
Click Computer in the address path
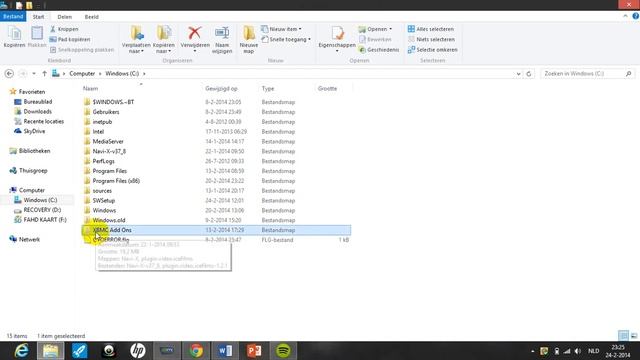[x=82, y=73]
